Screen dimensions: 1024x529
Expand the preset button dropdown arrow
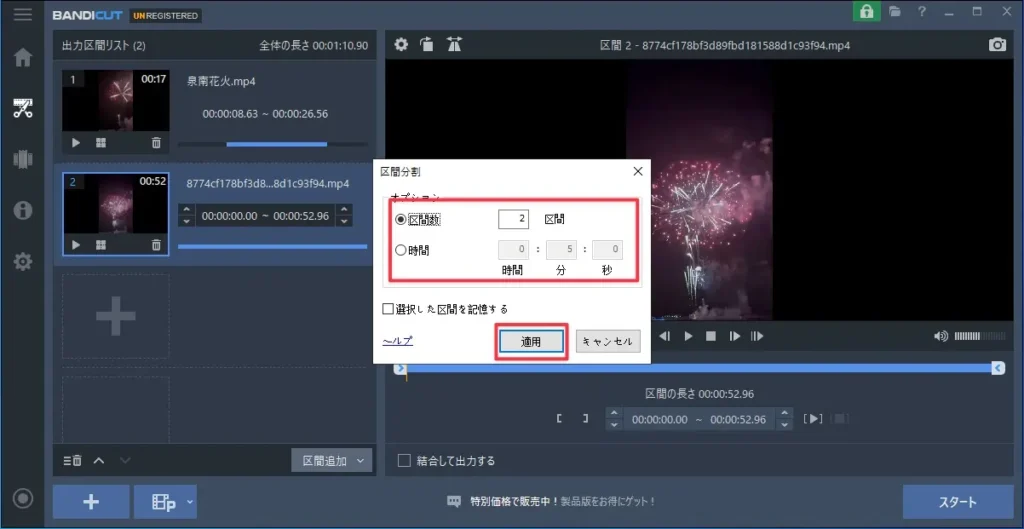189,502
